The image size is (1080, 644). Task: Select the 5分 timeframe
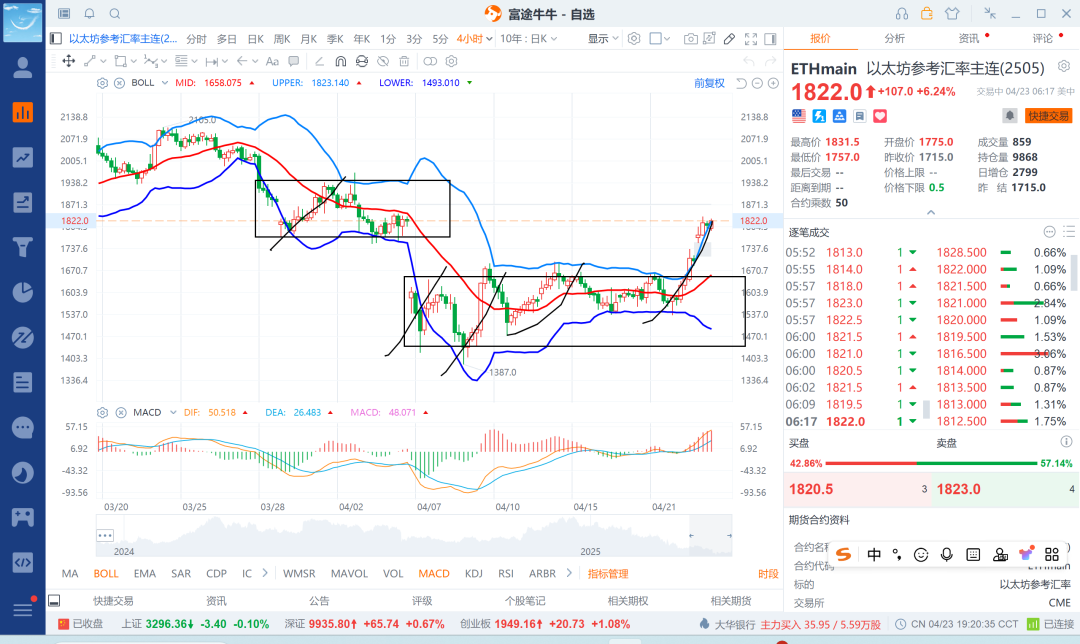click(439, 39)
